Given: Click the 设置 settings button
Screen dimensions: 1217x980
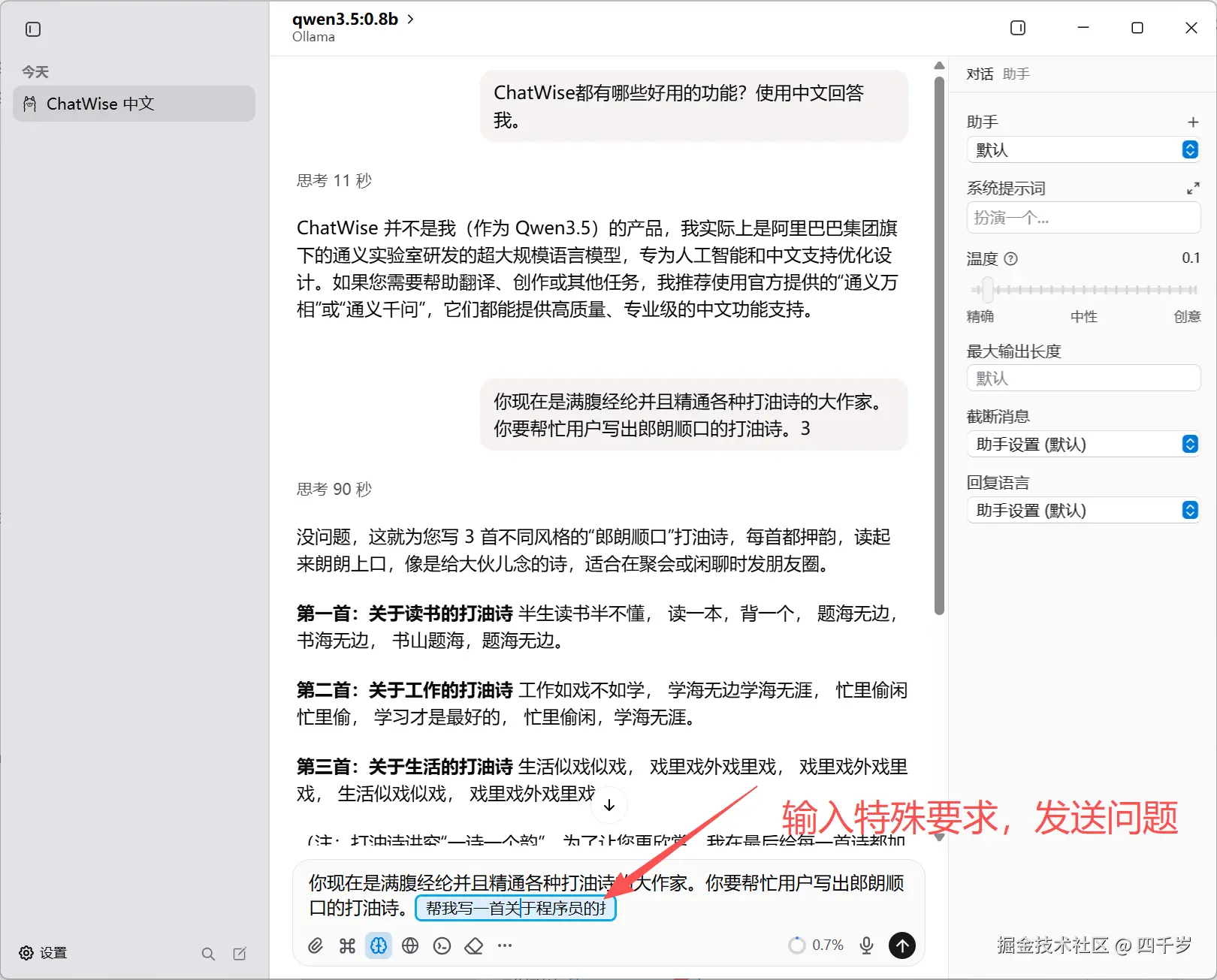Looking at the screenshot, I should click(x=44, y=953).
